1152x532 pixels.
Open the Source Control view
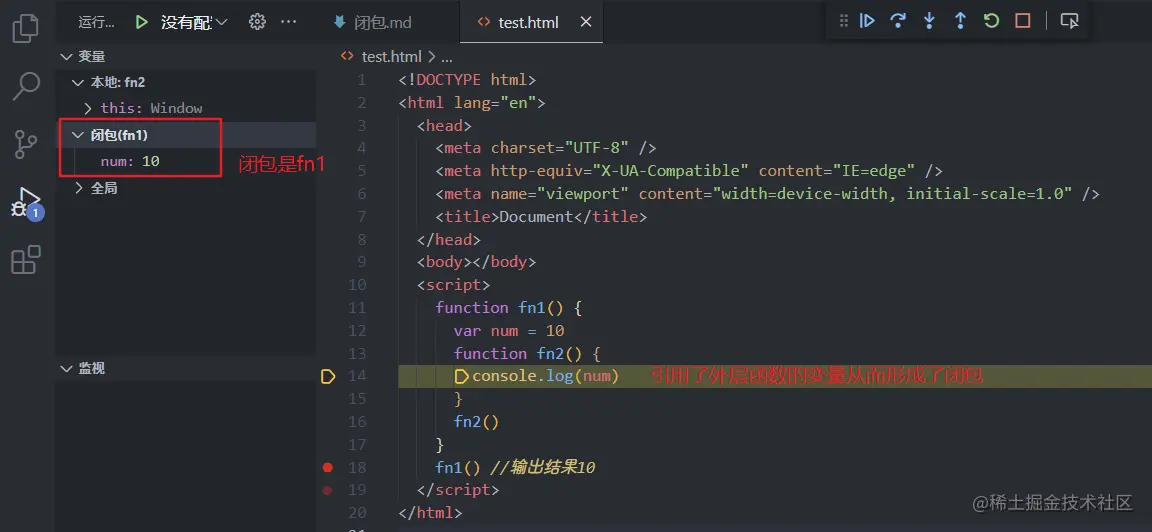point(26,143)
